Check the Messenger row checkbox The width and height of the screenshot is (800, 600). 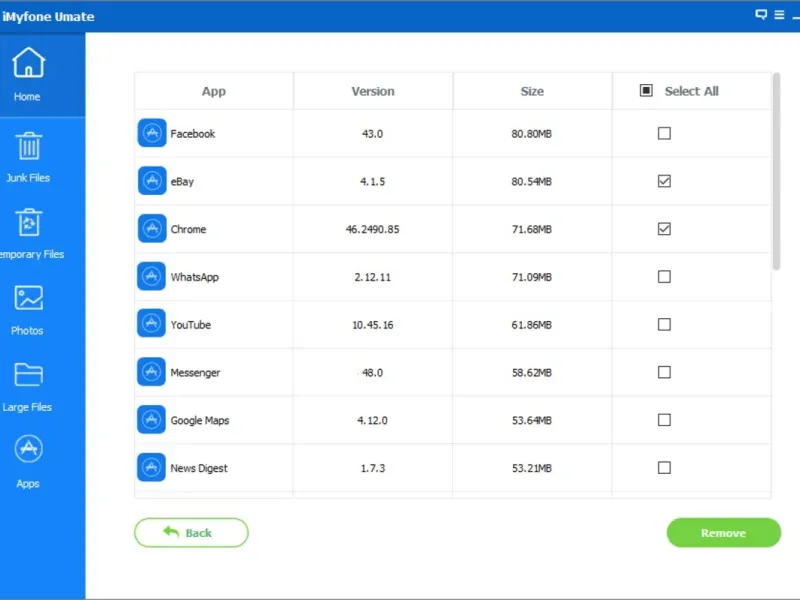pyautogui.click(x=664, y=372)
